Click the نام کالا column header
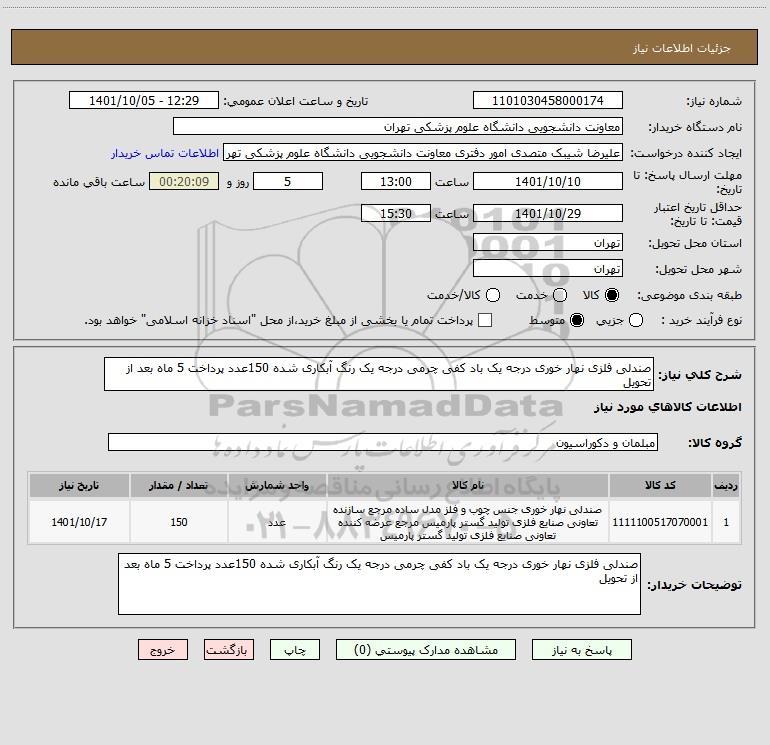This screenshot has height=745, width=770. pyautogui.click(x=468, y=485)
